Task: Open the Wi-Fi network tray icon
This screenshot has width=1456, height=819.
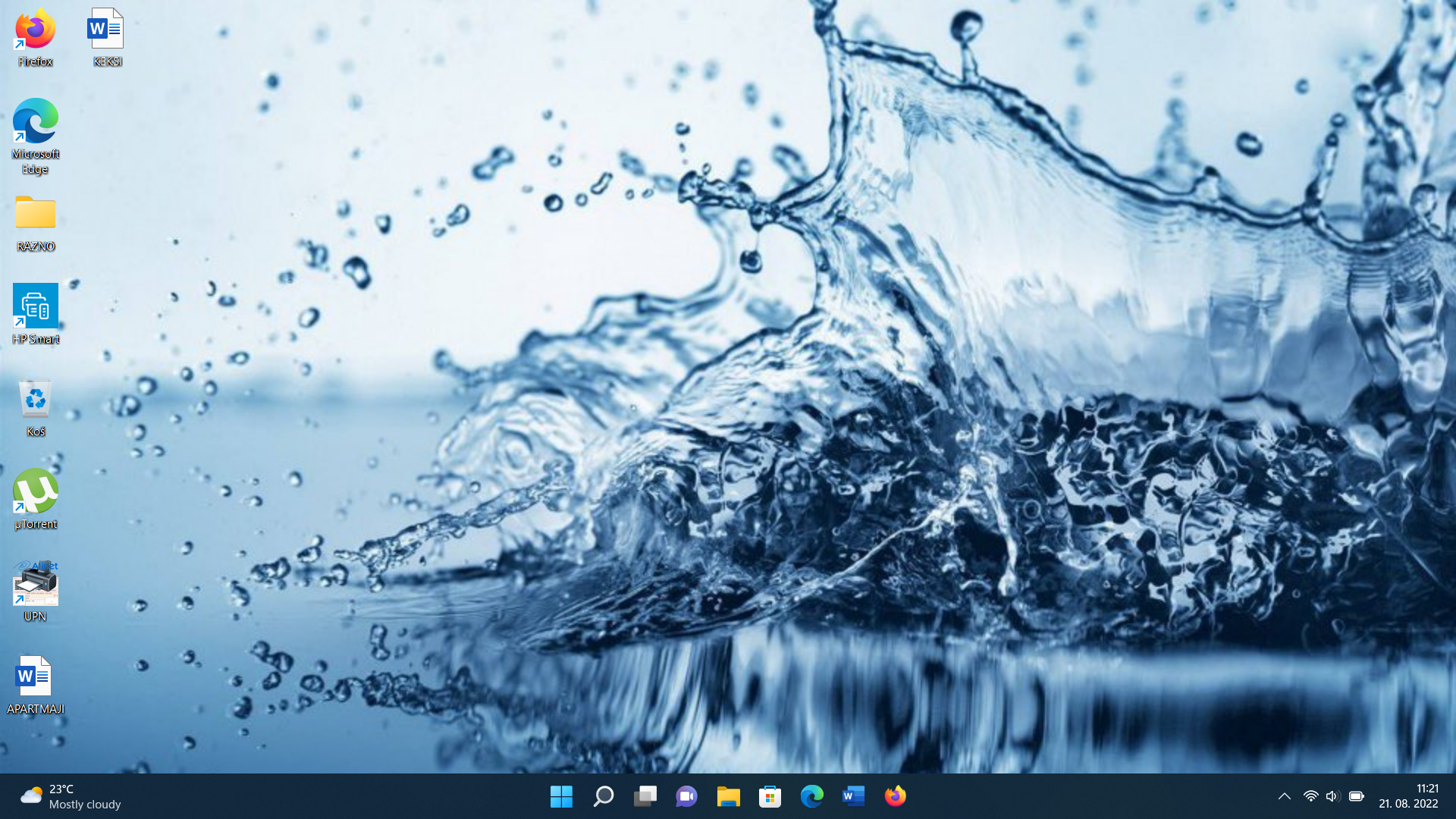Action: 1310,796
